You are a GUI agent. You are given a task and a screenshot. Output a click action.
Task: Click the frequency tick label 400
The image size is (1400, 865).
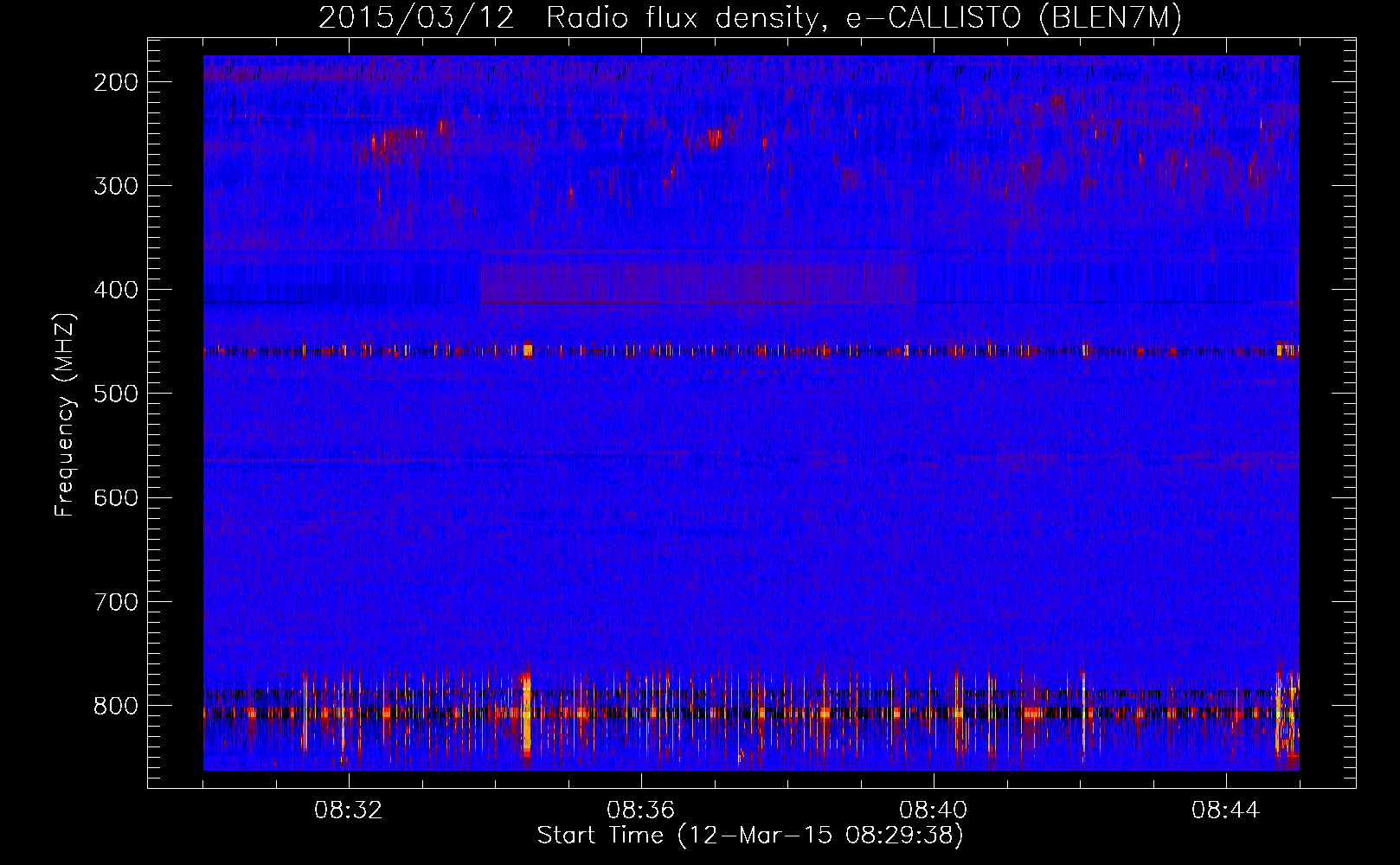116,290
